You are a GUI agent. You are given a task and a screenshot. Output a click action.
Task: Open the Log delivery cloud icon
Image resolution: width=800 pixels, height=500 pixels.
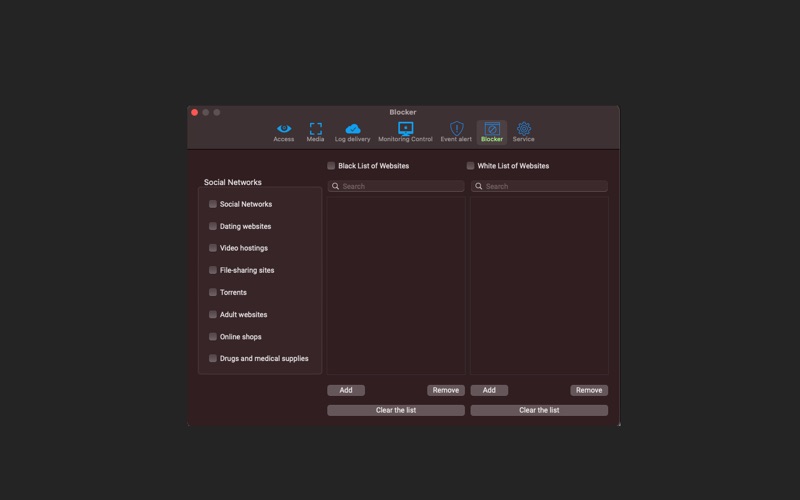[353, 129]
